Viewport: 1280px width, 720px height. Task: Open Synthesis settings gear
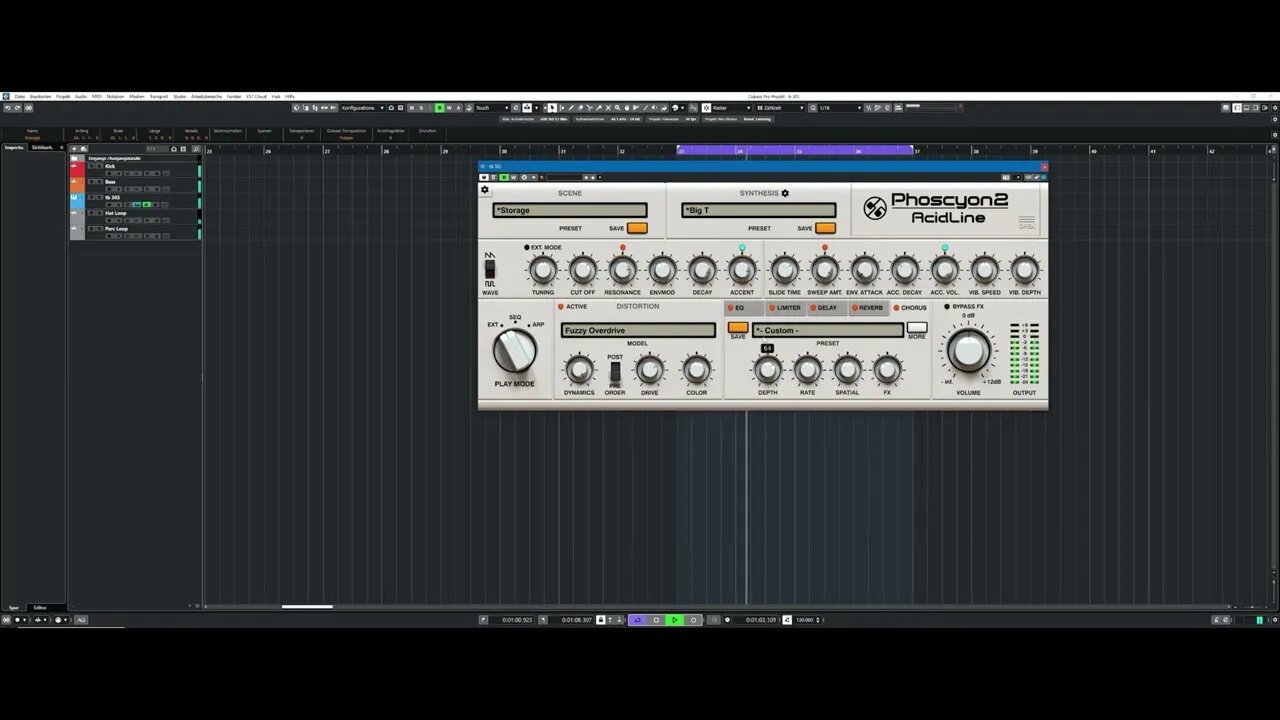click(x=785, y=193)
